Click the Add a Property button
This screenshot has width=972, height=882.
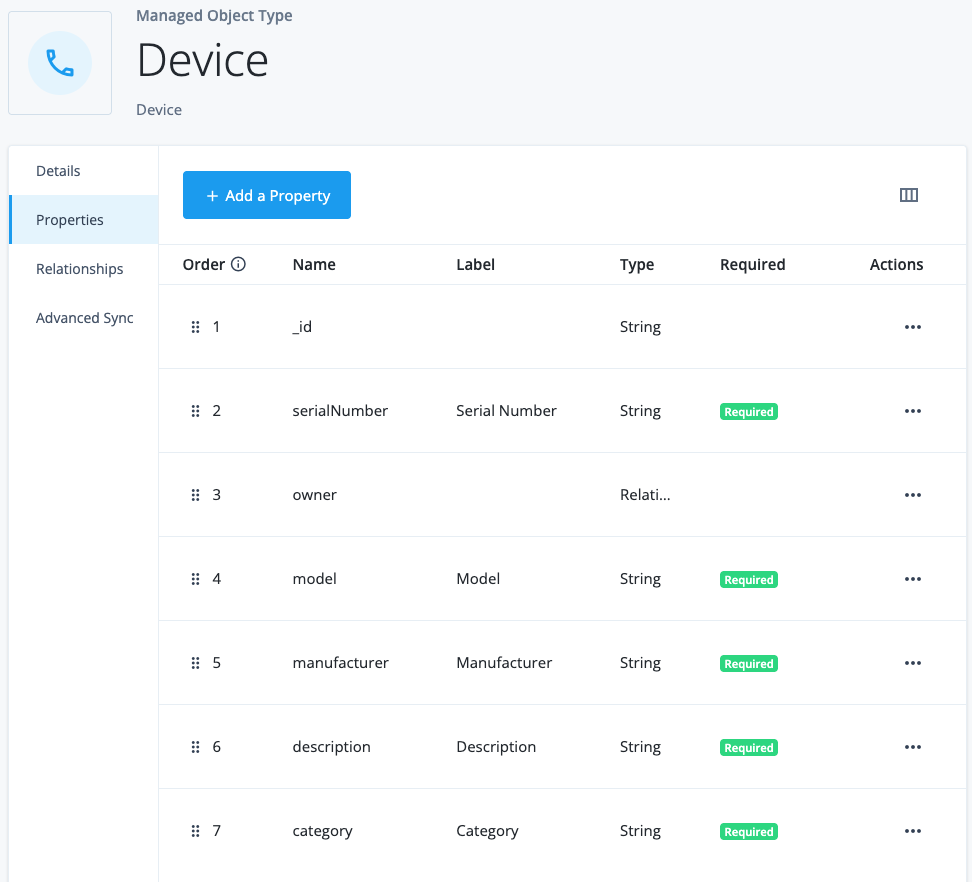pos(267,195)
